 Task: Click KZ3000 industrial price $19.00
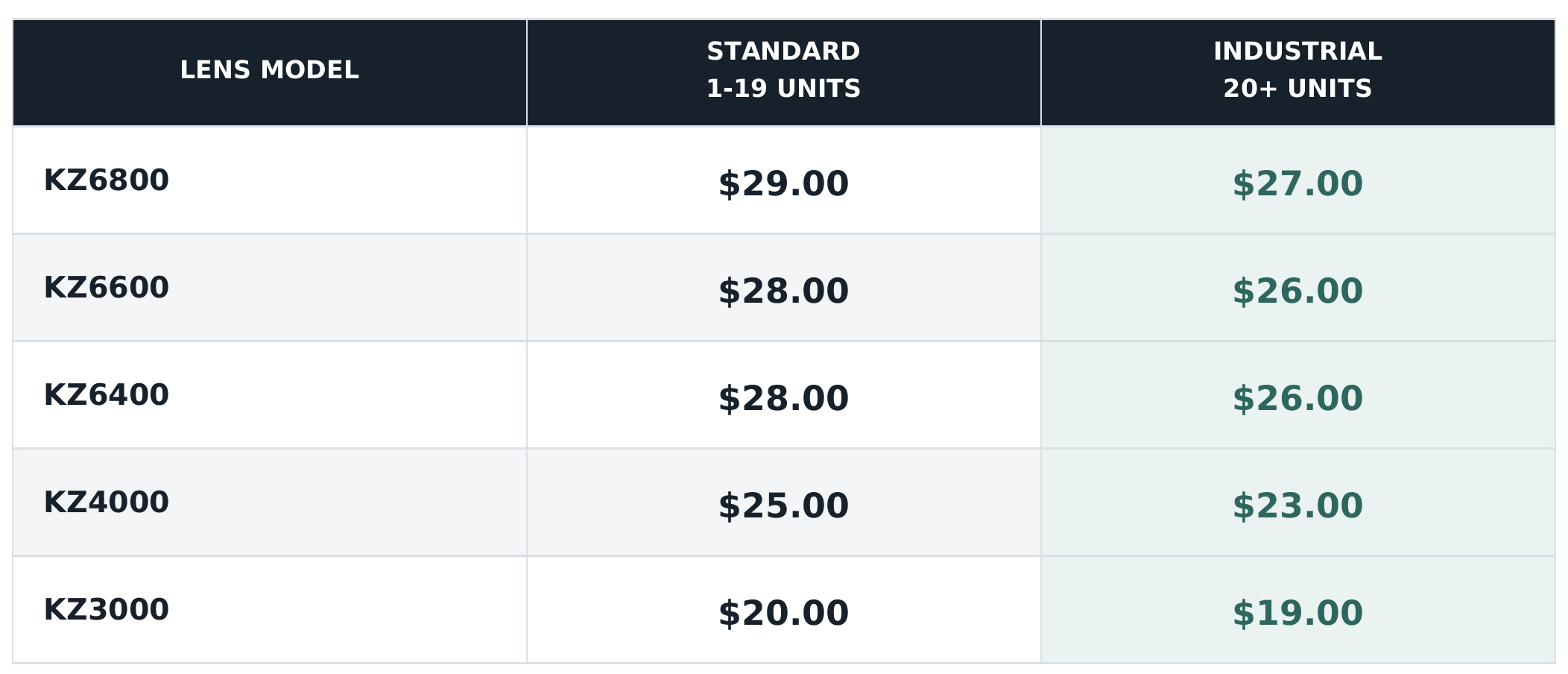coord(1298,613)
